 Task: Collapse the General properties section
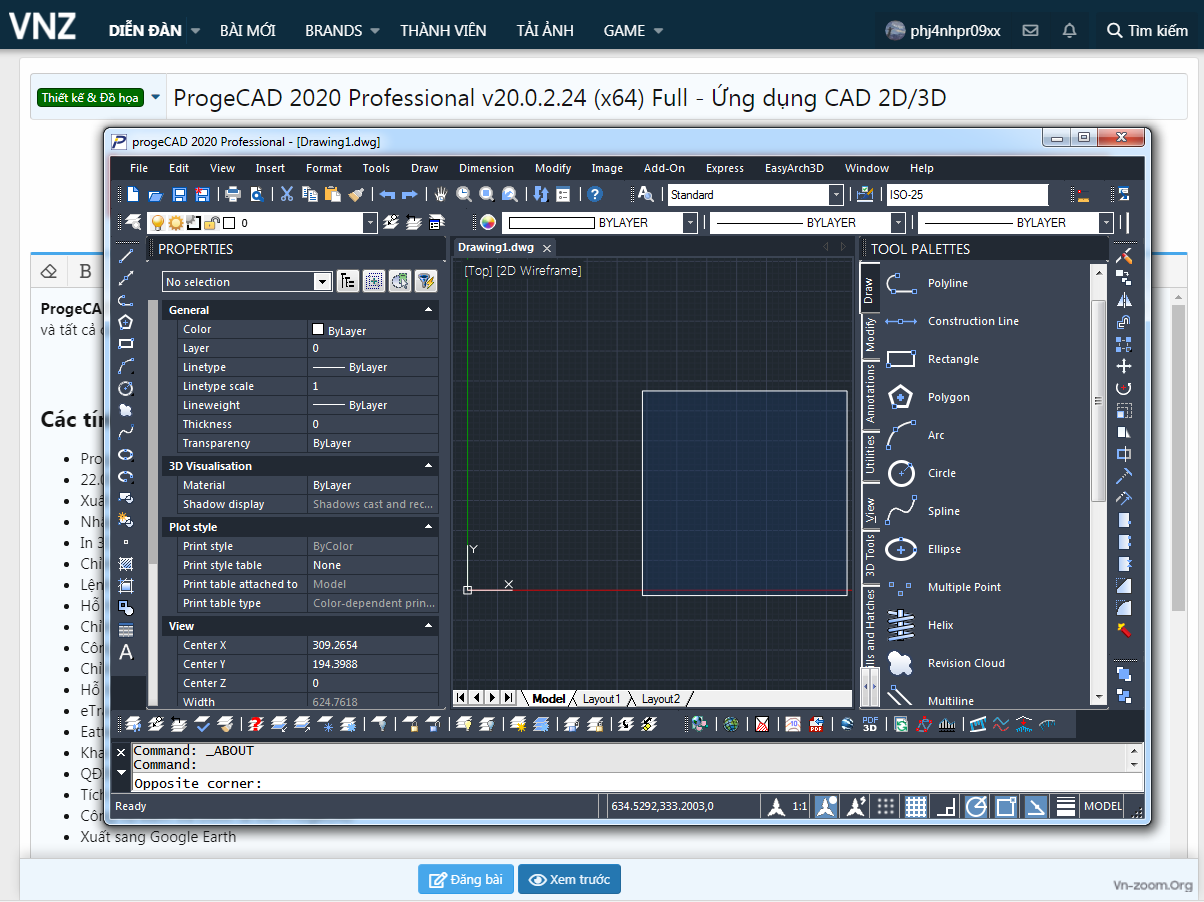[429, 310]
